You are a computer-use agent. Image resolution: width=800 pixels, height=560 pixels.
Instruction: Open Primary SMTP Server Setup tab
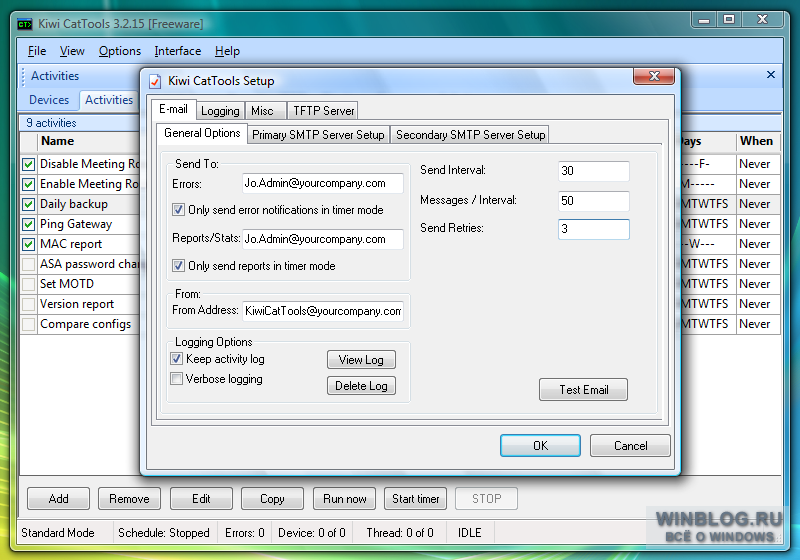tap(318, 135)
